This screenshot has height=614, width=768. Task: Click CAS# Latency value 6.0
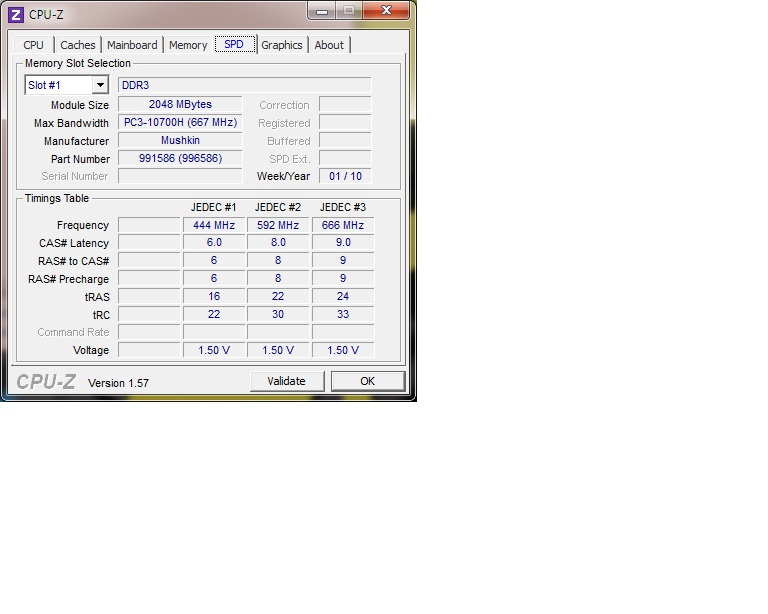click(214, 242)
